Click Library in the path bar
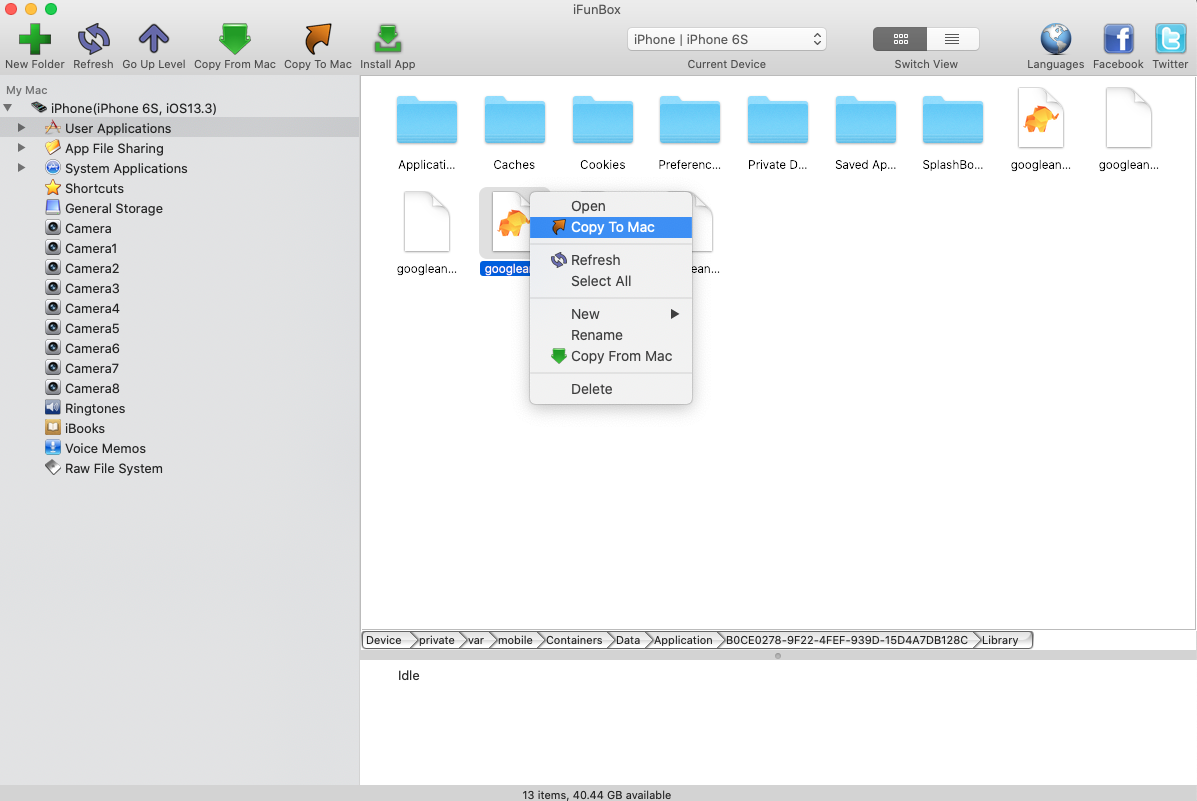Screen dimensions: 1197x801 [x=1001, y=640]
